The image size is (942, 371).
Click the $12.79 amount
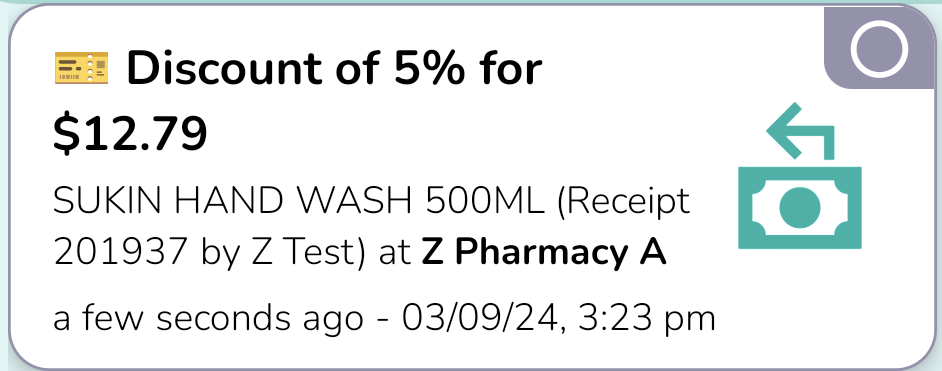click(130, 133)
